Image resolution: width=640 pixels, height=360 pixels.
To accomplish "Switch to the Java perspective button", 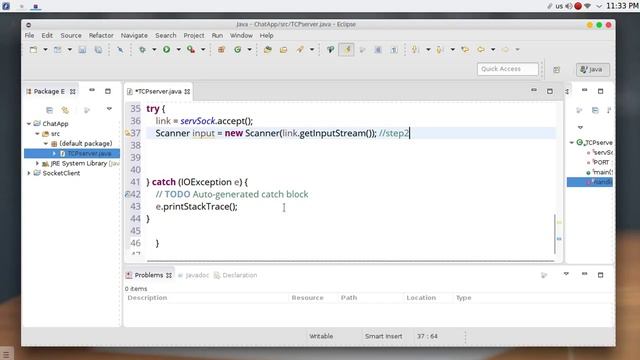I will [593, 69].
